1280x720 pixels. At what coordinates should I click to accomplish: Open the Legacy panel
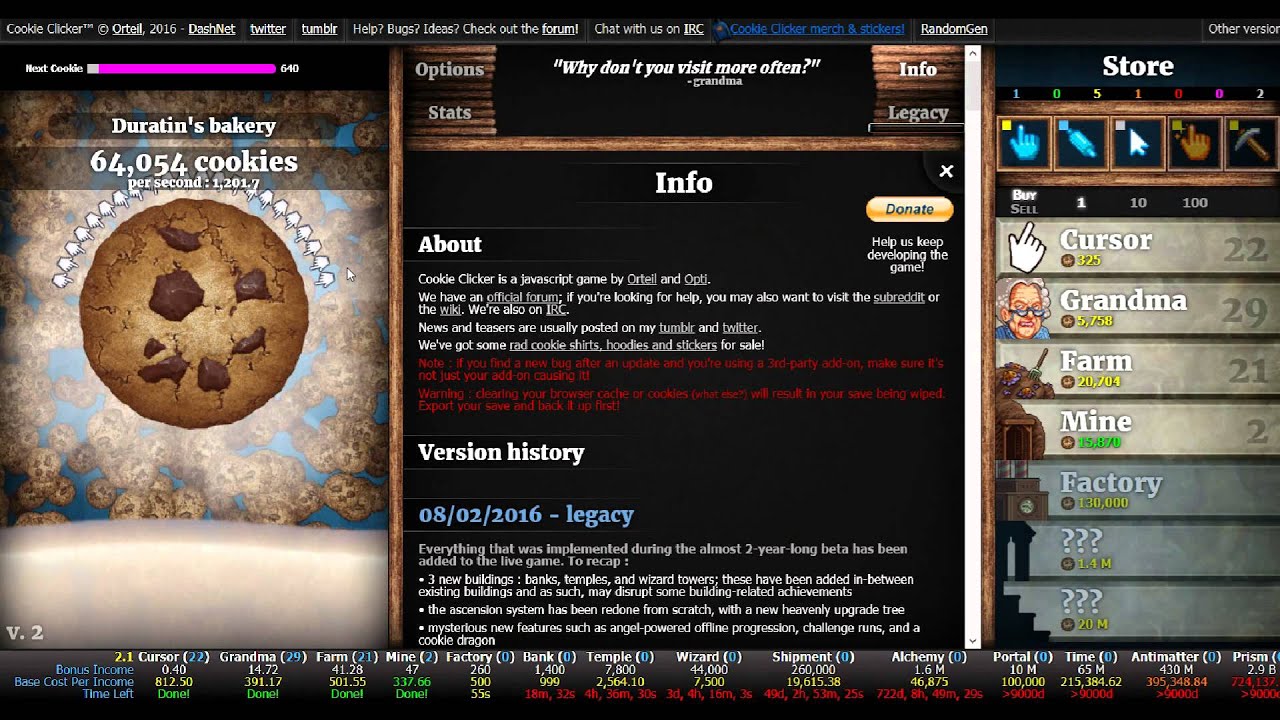(x=917, y=112)
